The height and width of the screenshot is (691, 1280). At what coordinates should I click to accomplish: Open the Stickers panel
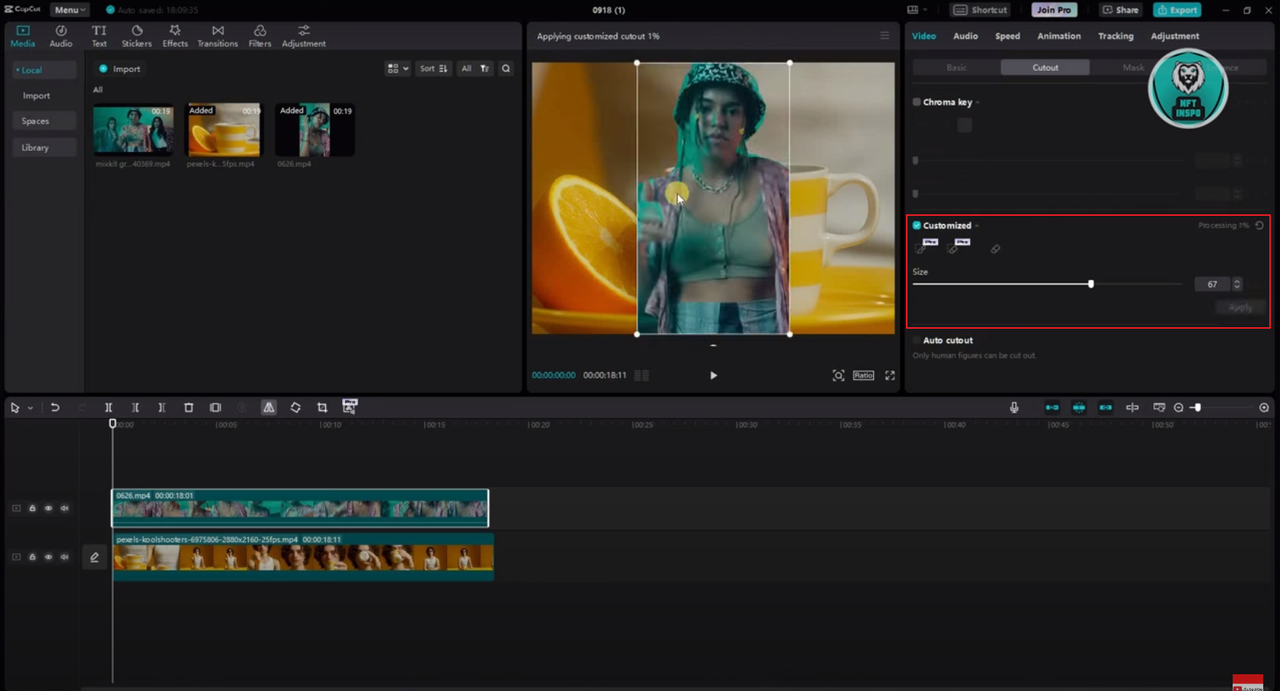click(x=137, y=36)
